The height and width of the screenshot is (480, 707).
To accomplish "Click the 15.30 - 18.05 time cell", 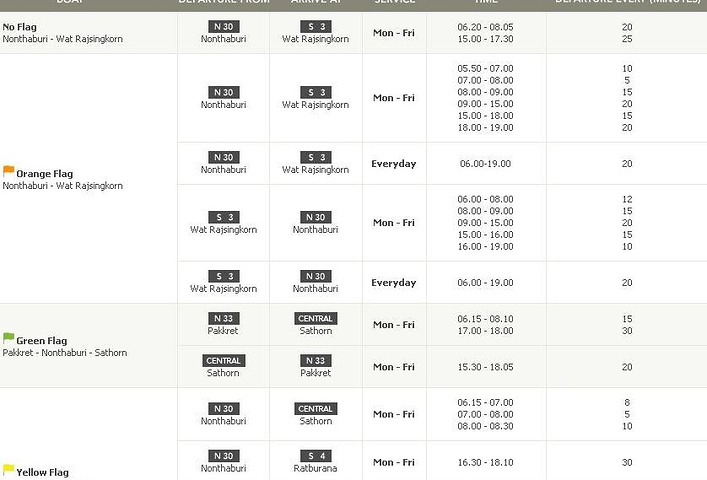I will [x=485, y=367].
